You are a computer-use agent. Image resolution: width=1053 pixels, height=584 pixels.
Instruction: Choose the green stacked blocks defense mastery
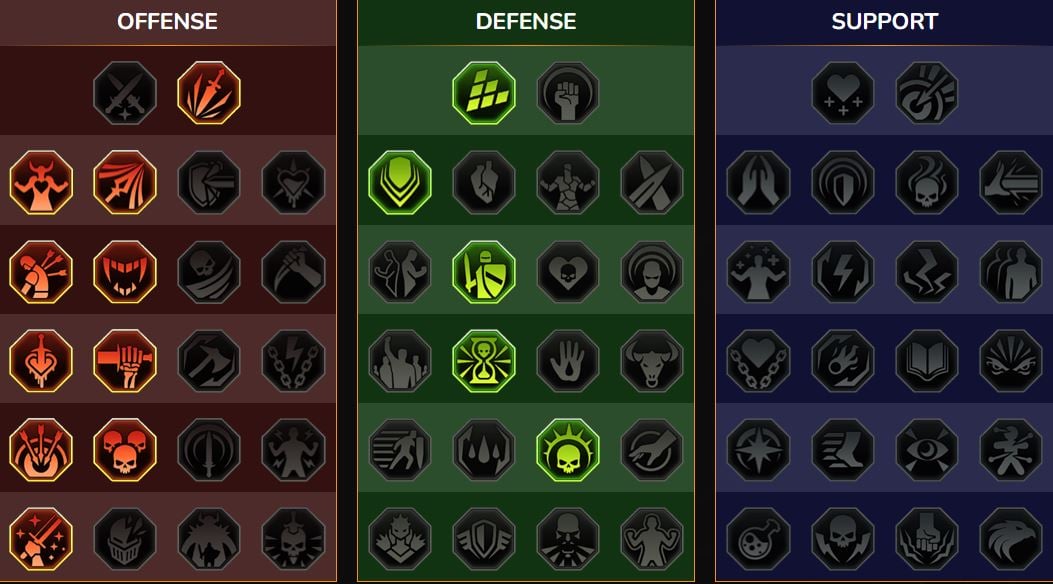click(x=484, y=93)
